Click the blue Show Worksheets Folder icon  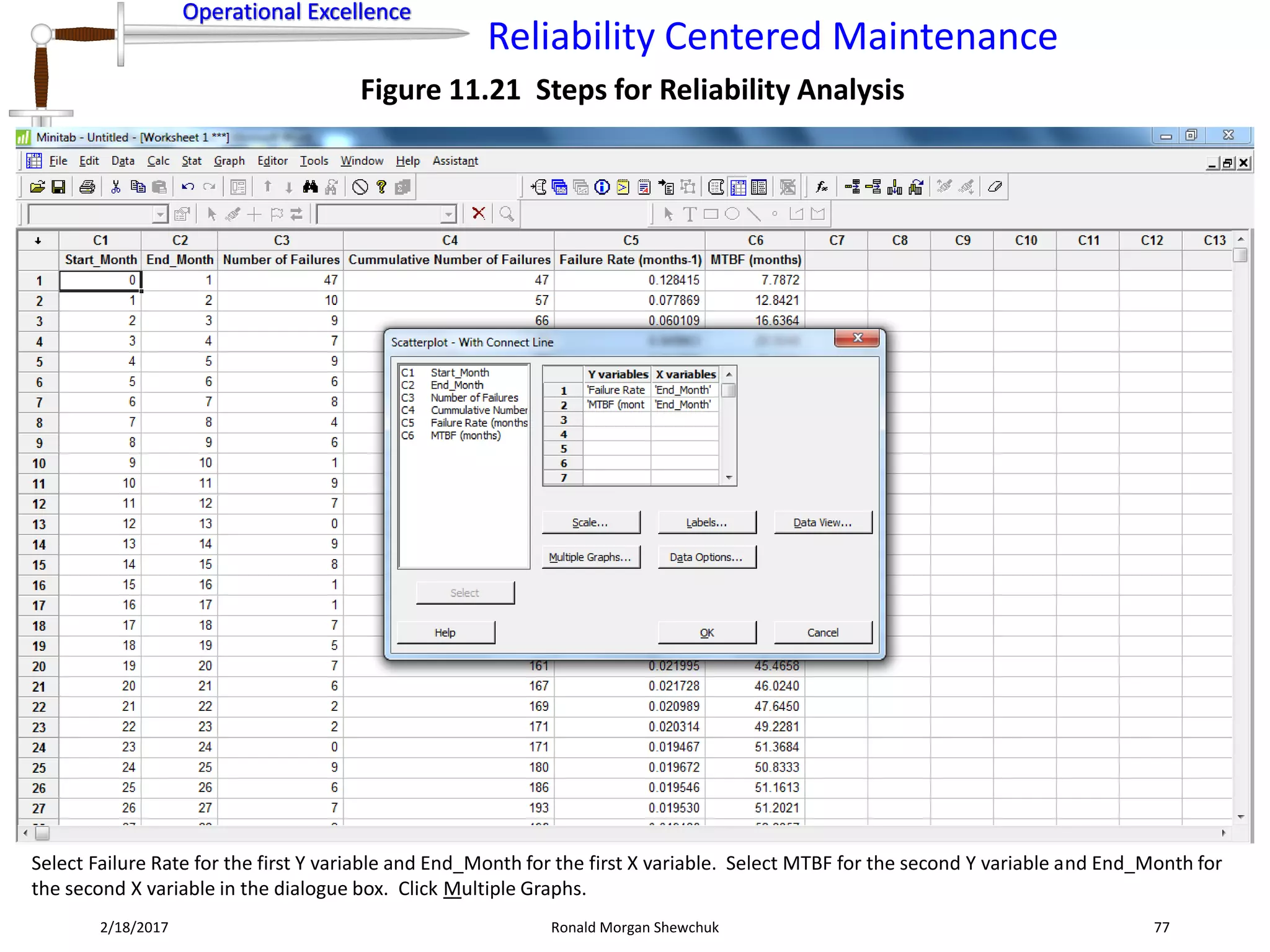click(559, 187)
